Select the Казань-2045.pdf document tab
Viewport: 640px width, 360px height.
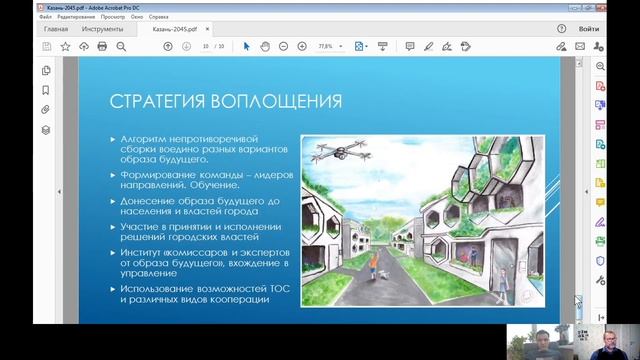tap(175, 29)
